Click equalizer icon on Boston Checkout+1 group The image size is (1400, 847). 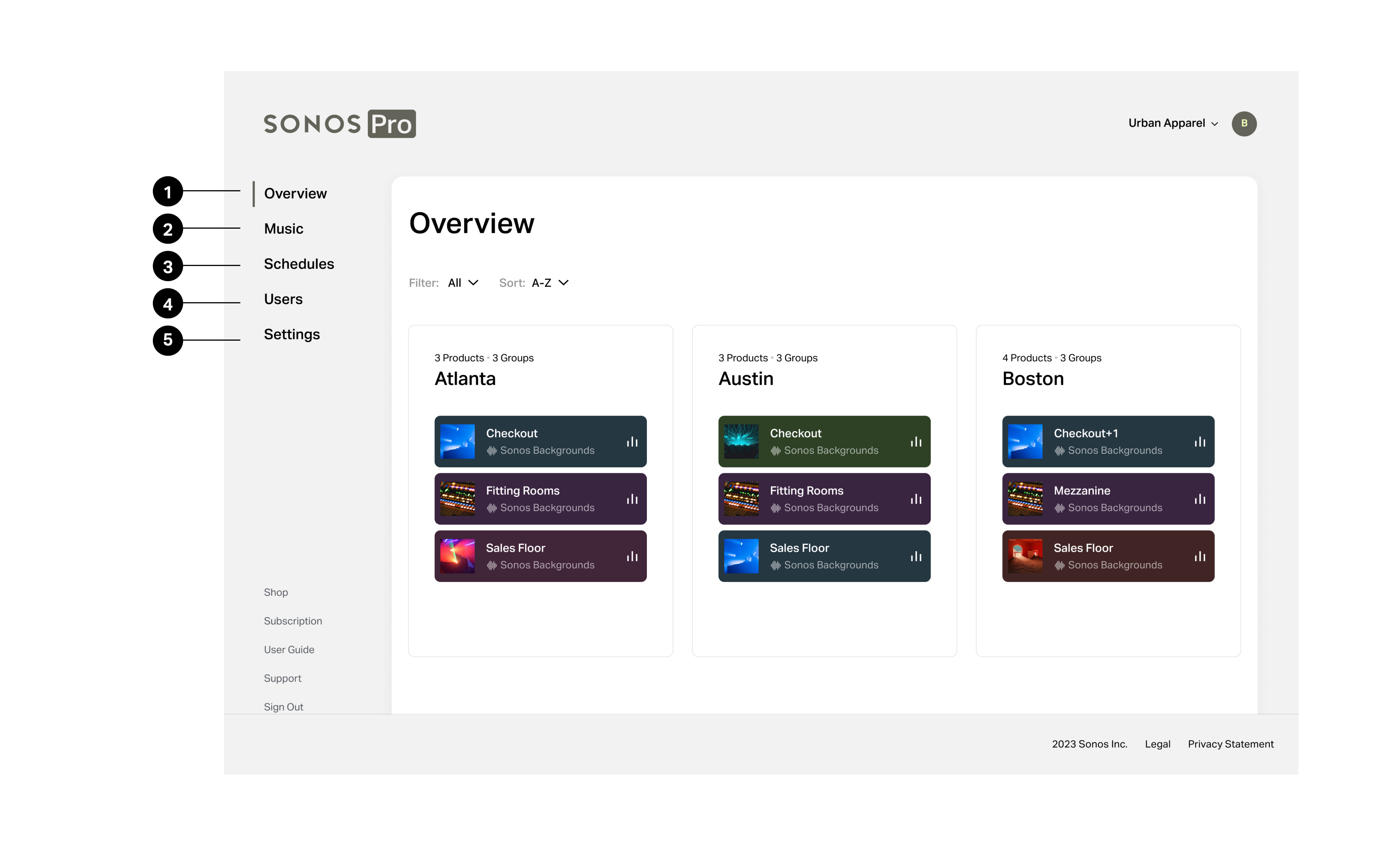click(1199, 442)
